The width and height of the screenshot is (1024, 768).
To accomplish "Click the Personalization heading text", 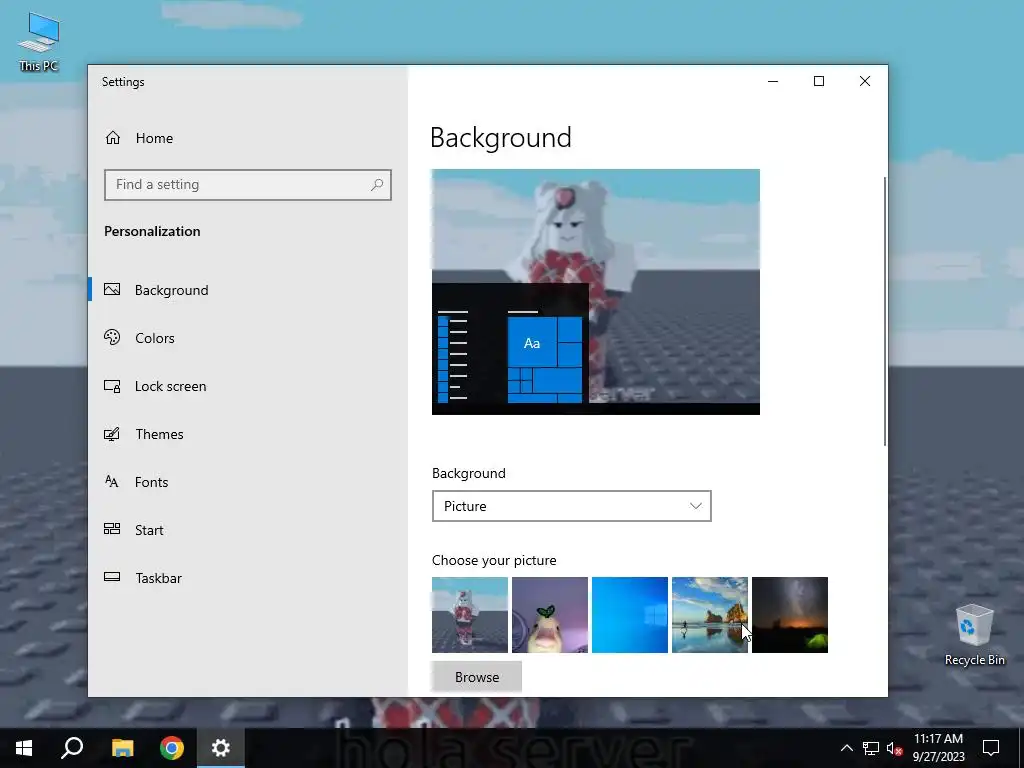I will (152, 231).
